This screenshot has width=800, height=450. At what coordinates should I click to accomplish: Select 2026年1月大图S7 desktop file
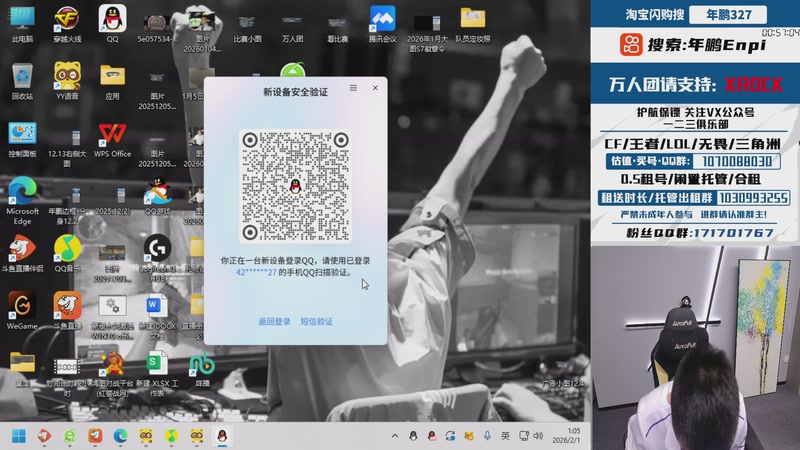pyautogui.click(x=428, y=32)
